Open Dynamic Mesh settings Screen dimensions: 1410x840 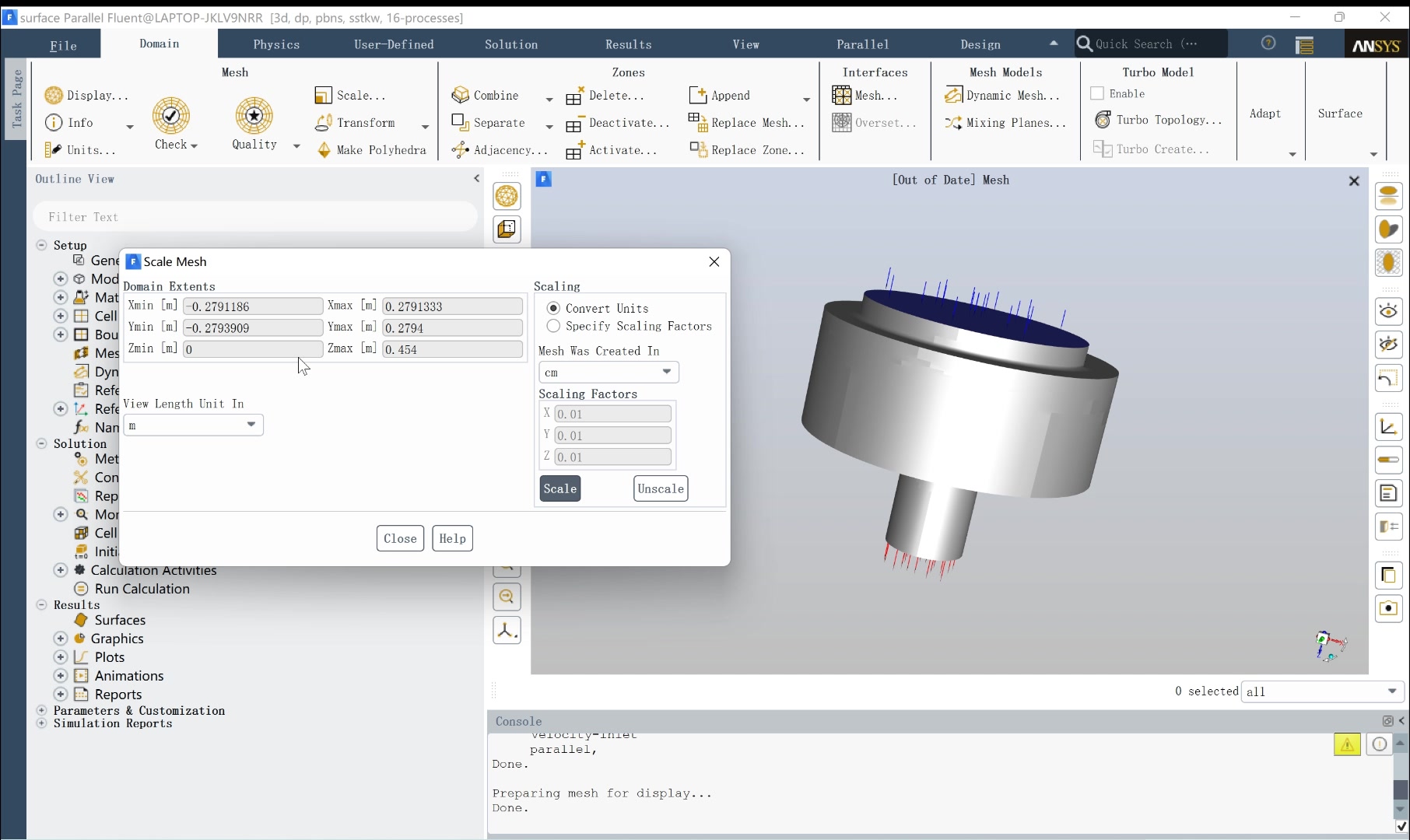tap(1002, 95)
